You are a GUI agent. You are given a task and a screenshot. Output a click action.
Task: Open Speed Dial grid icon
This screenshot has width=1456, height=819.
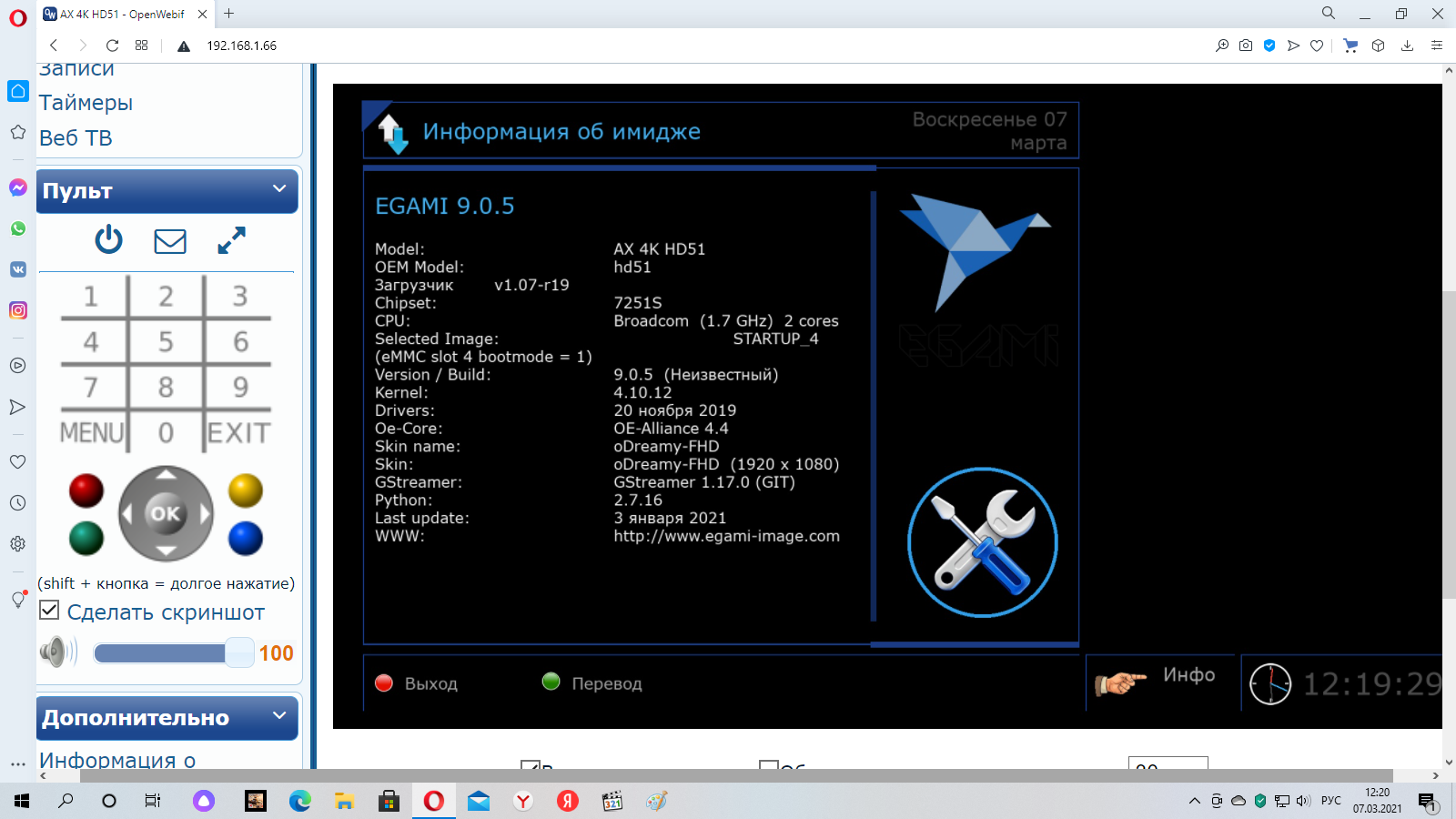click(x=141, y=45)
